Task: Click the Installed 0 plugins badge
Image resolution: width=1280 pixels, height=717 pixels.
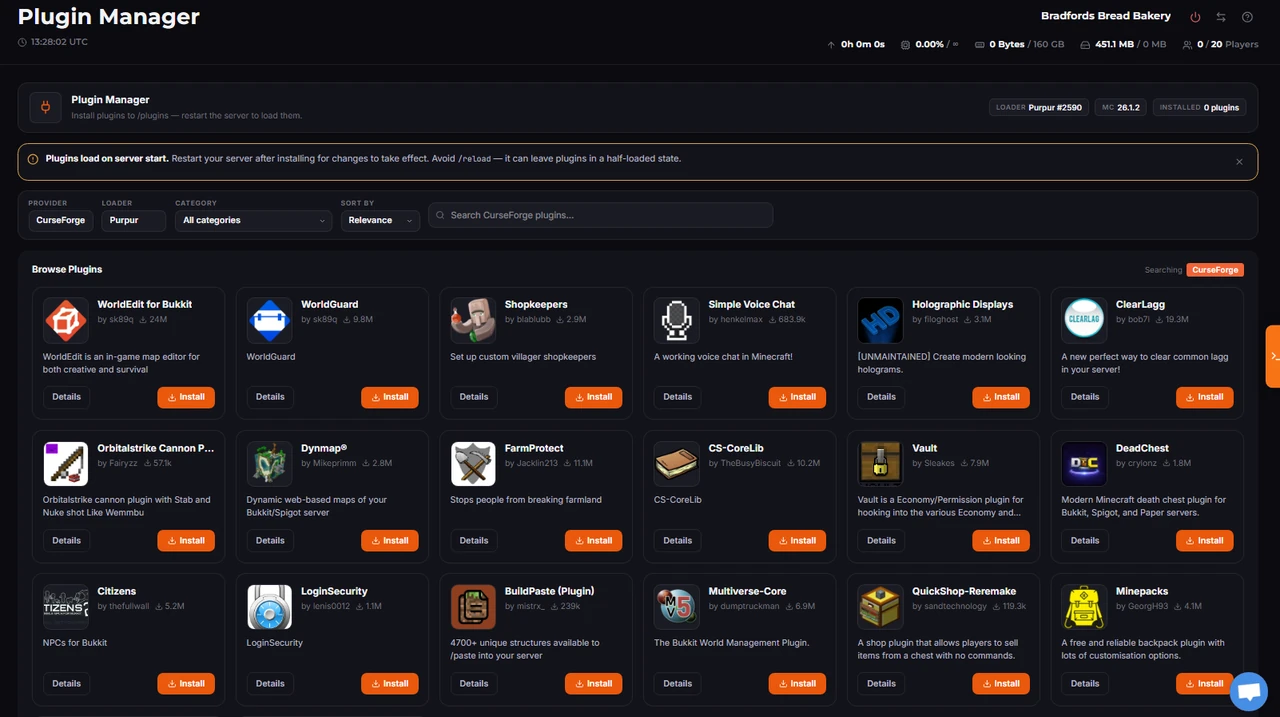Action: (x=1199, y=107)
